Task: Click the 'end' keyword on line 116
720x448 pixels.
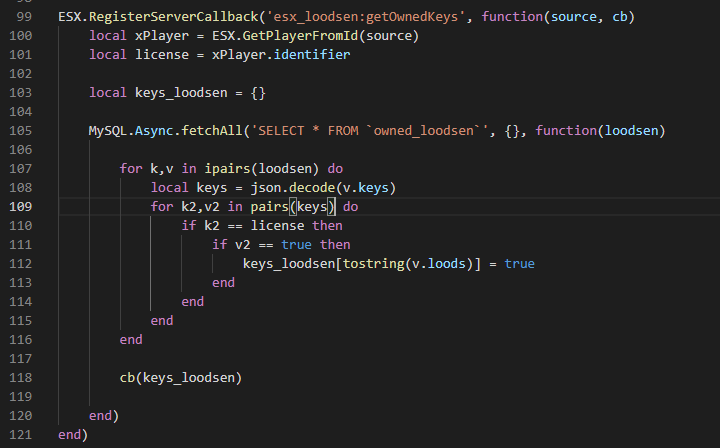Action: click(131, 340)
